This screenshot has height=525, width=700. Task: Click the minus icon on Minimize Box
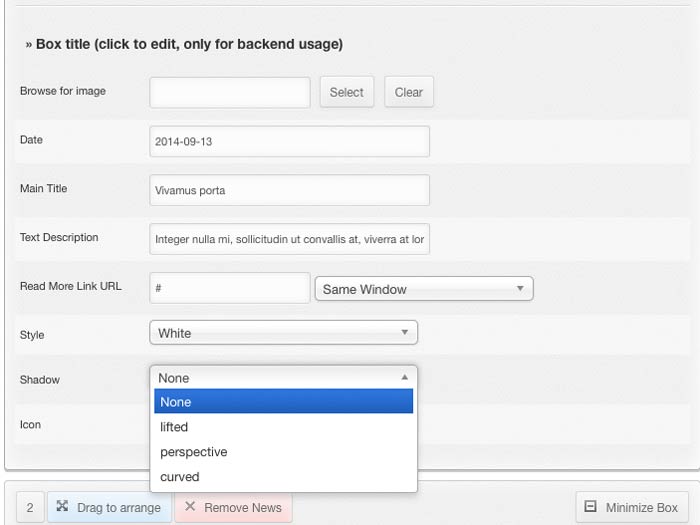pos(590,507)
